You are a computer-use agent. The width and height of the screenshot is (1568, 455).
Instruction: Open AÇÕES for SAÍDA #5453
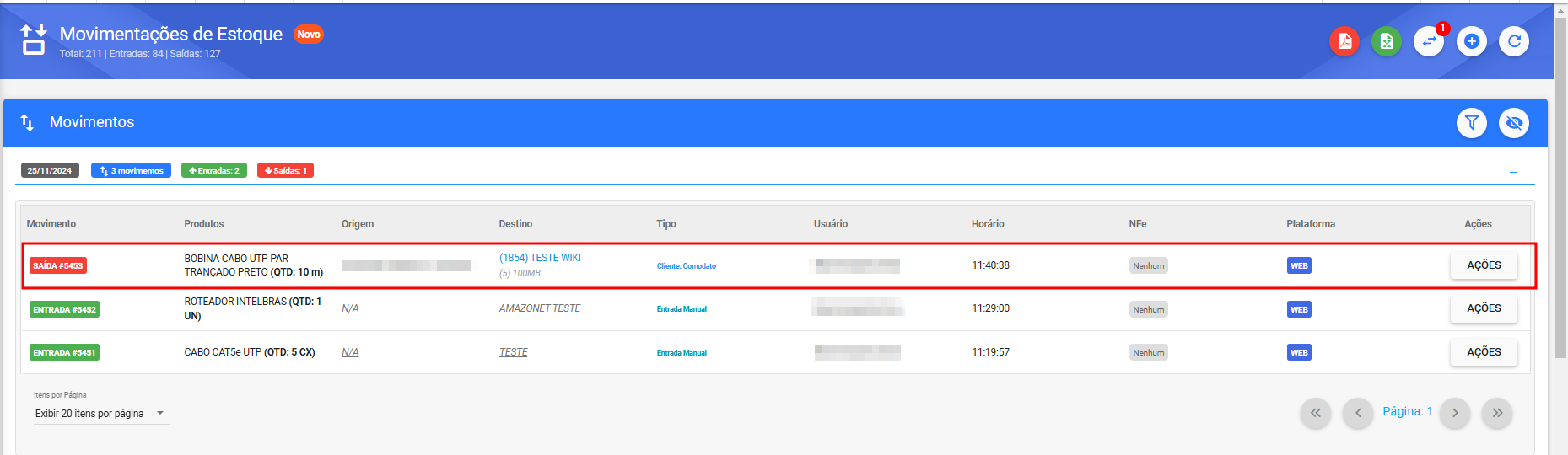[1483, 265]
